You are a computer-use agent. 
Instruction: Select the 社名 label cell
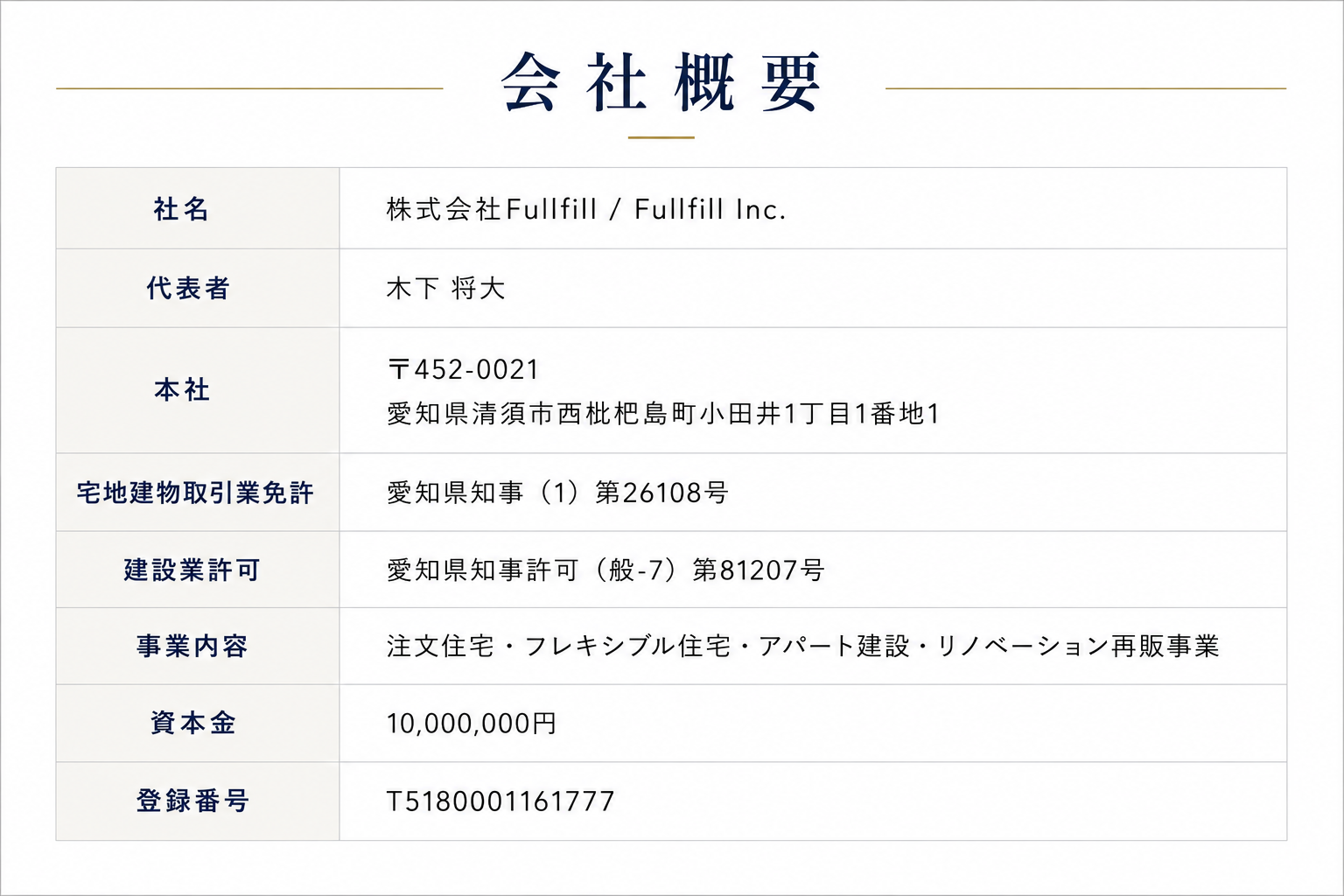pyautogui.click(x=198, y=208)
